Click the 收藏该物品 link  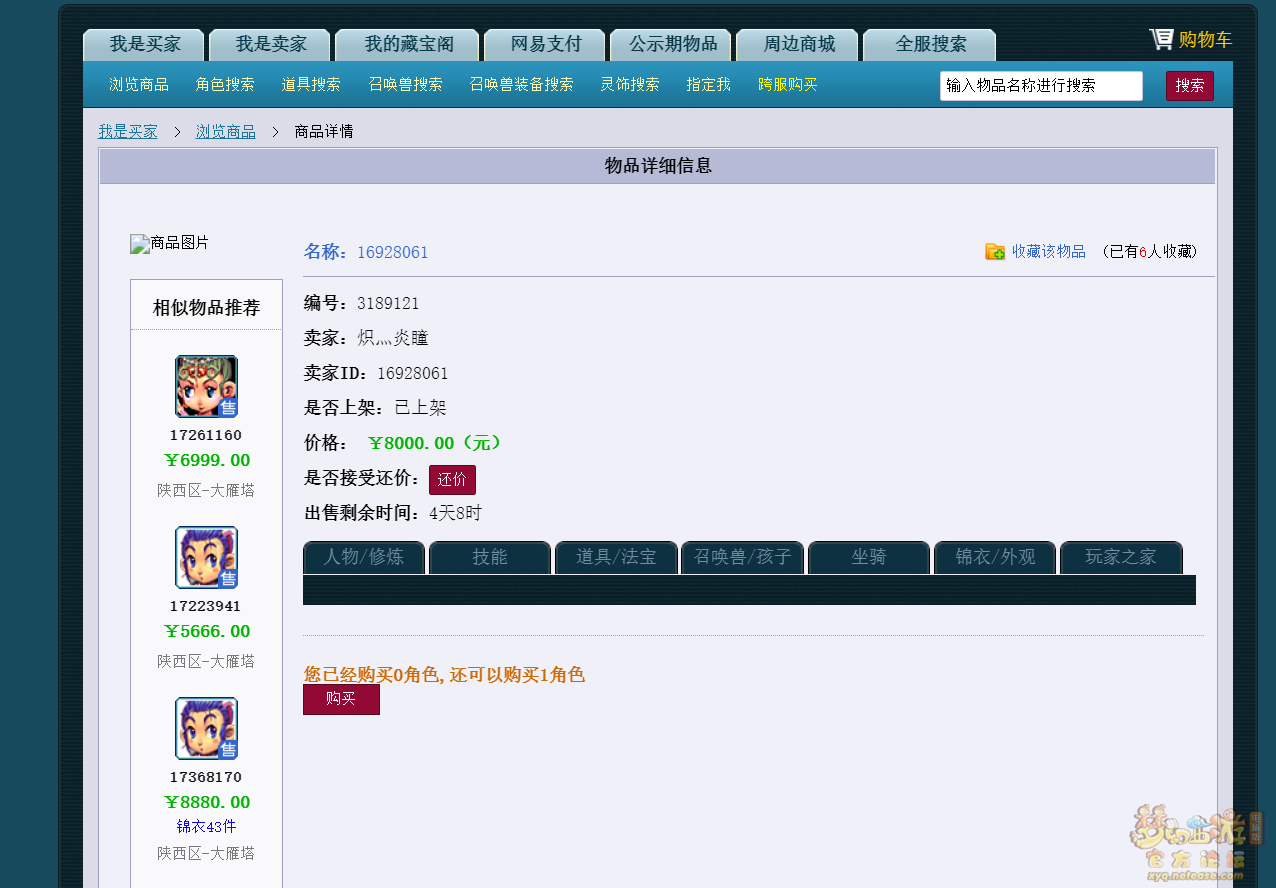(x=1048, y=252)
